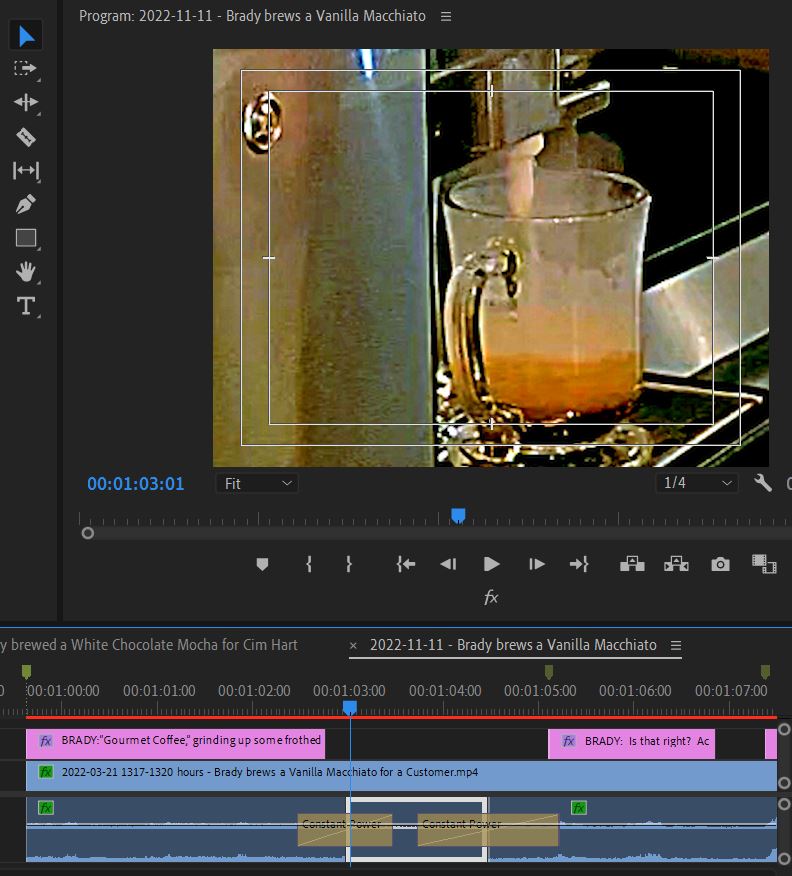
Task: Select the Type tool
Action: pos(26,306)
